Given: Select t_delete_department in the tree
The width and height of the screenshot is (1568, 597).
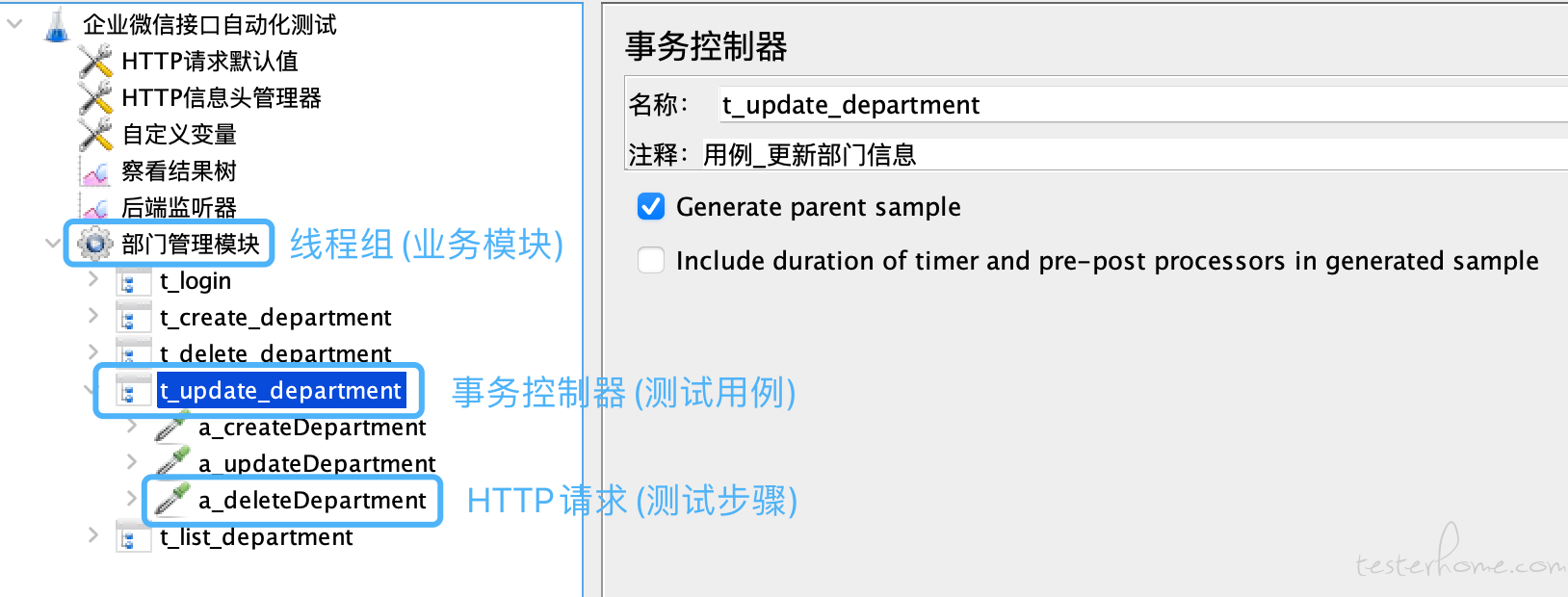Looking at the screenshot, I should pyautogui.click(x=275, y=353).
